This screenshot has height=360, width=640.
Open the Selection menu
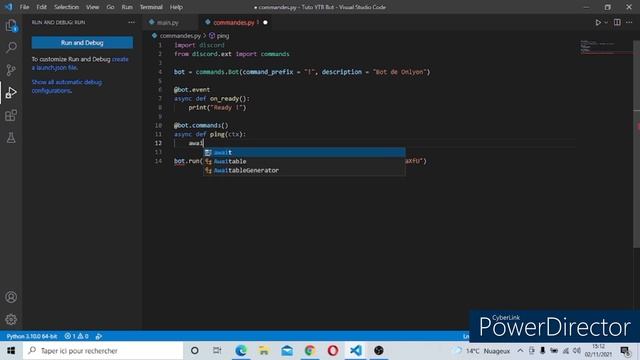(x=67, y=7)
